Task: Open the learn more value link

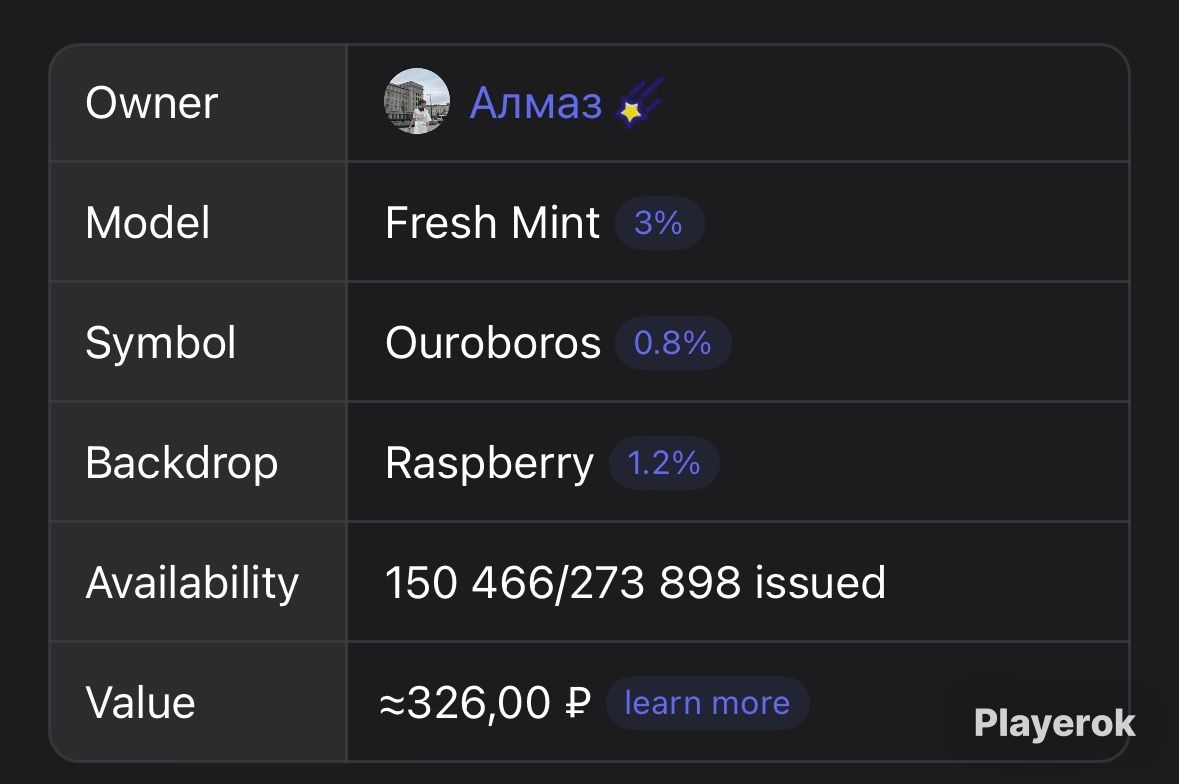Action: (707, 704)
